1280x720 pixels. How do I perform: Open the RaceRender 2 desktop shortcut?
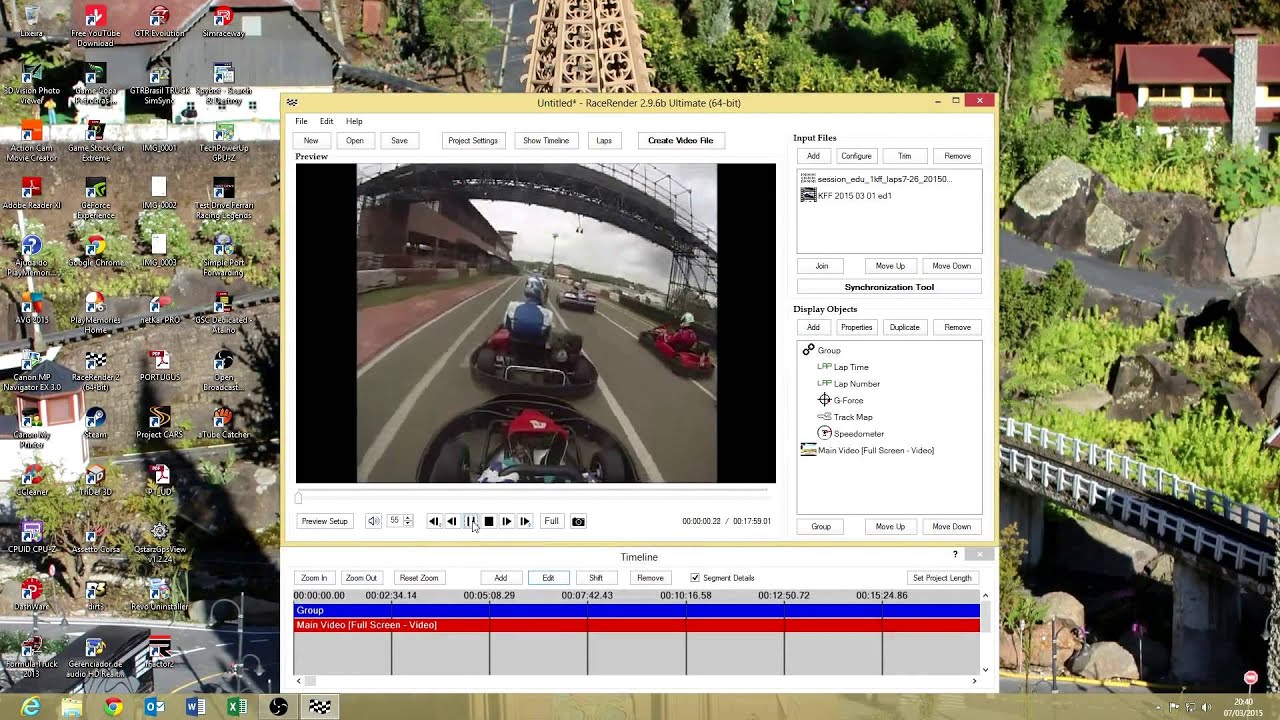point(95,369)
